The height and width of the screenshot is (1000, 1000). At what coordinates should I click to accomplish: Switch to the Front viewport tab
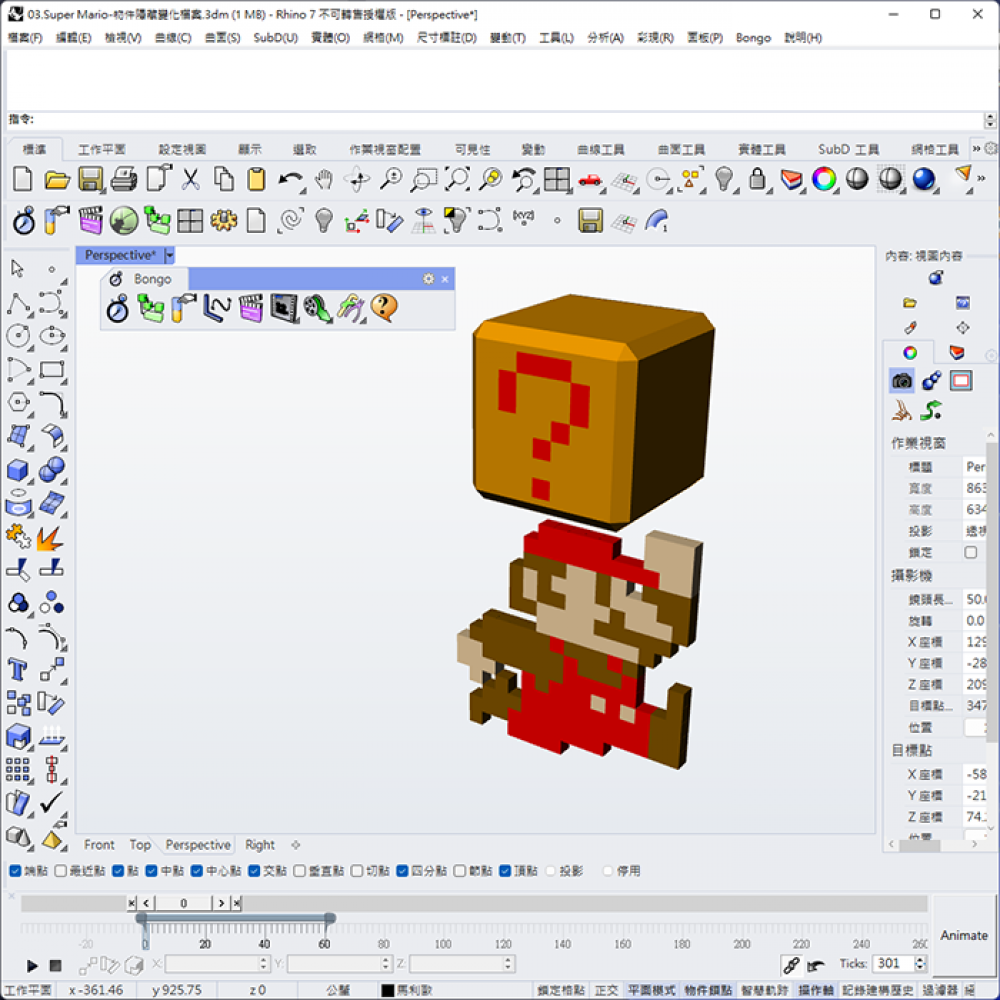coord(99,845)
